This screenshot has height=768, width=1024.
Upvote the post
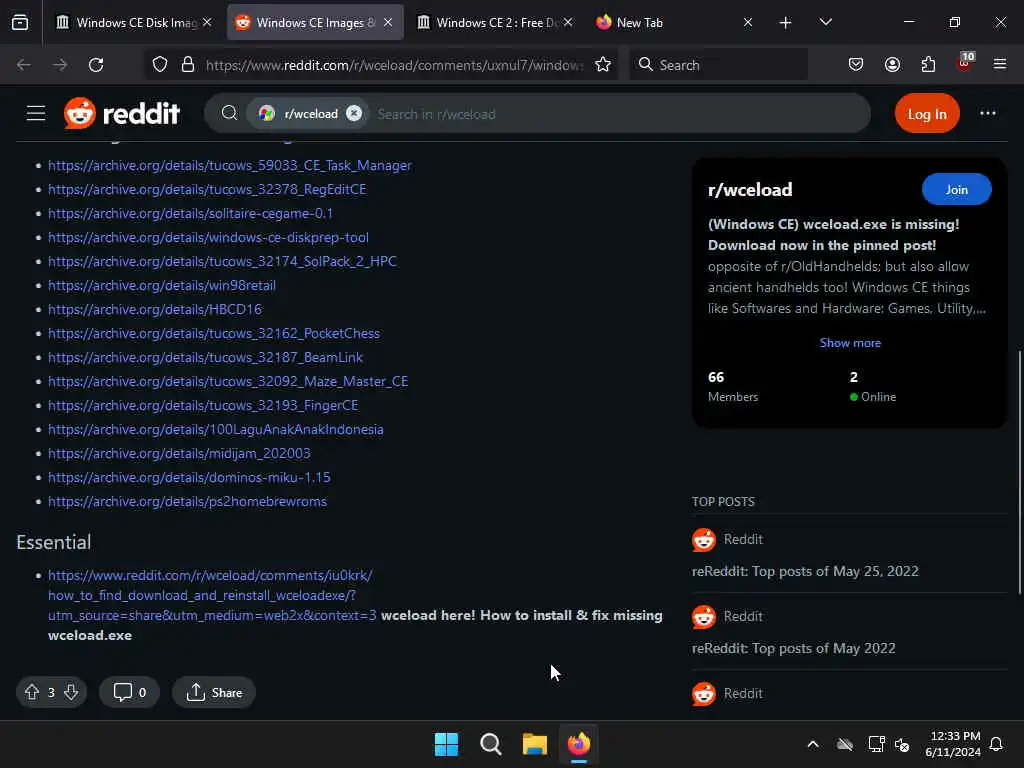click(x=32, y=692)
